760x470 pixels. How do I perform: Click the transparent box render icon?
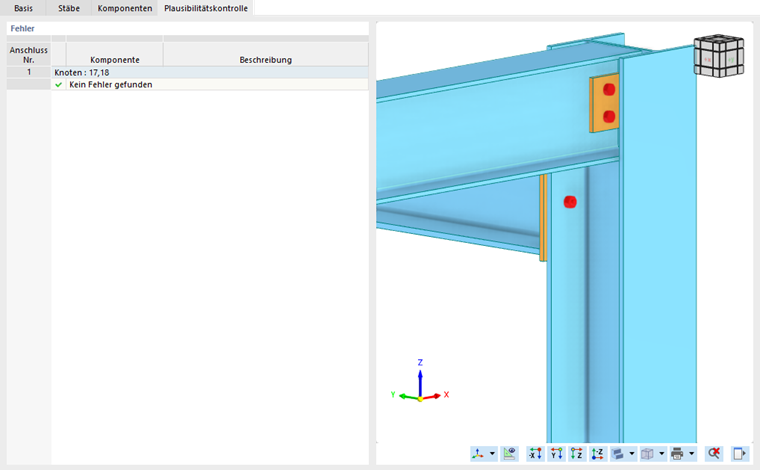click(x=647, y=454)
